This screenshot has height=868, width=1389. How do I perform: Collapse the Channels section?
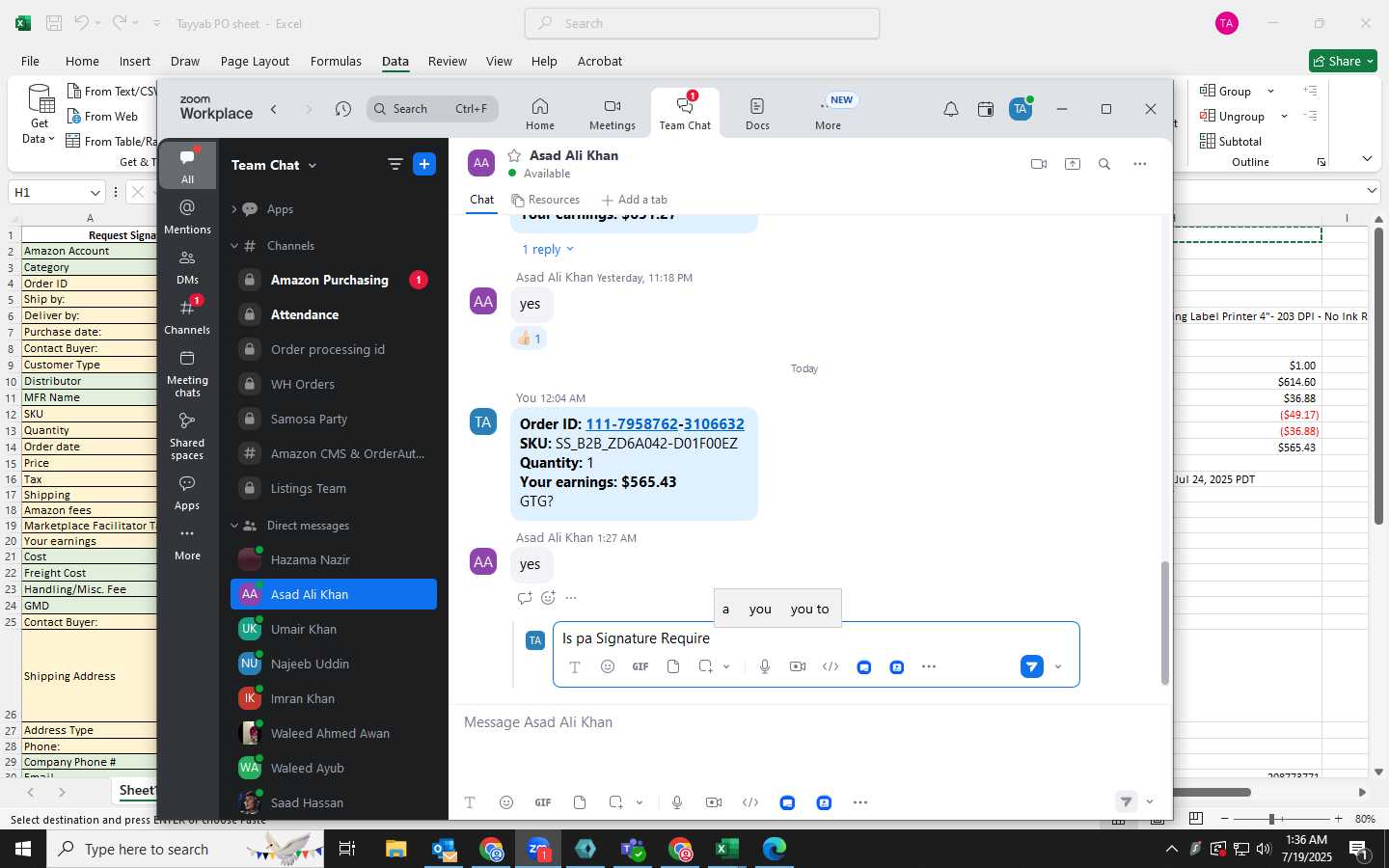coord(234,246)
